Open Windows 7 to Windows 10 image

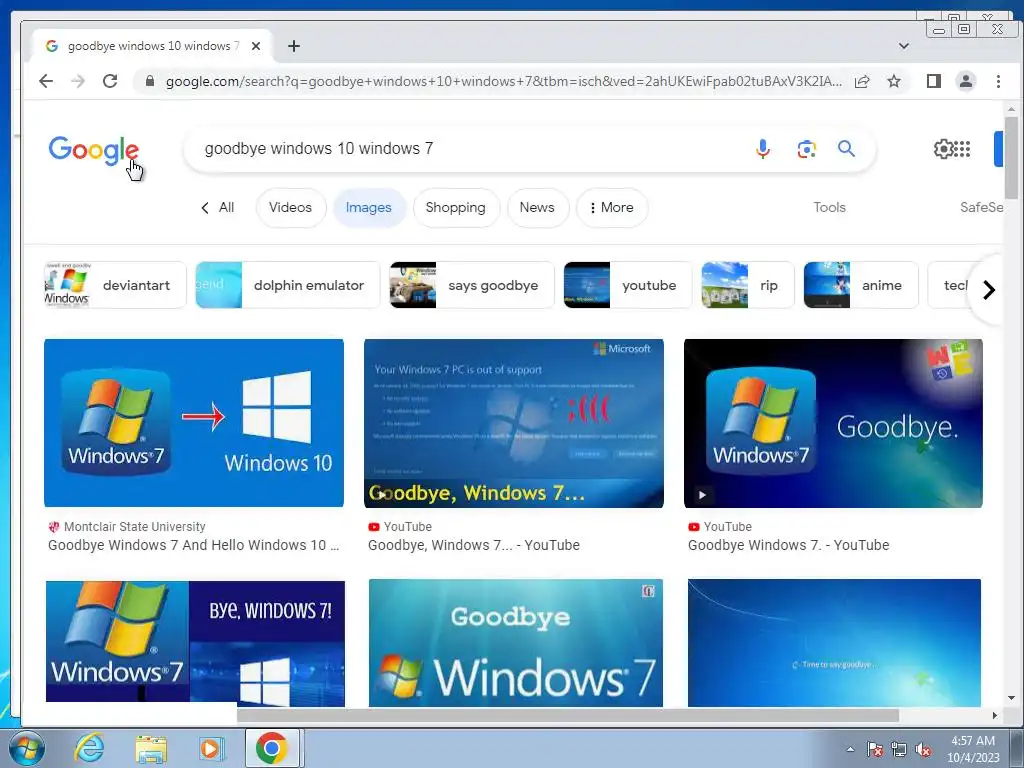coord(194,423)
